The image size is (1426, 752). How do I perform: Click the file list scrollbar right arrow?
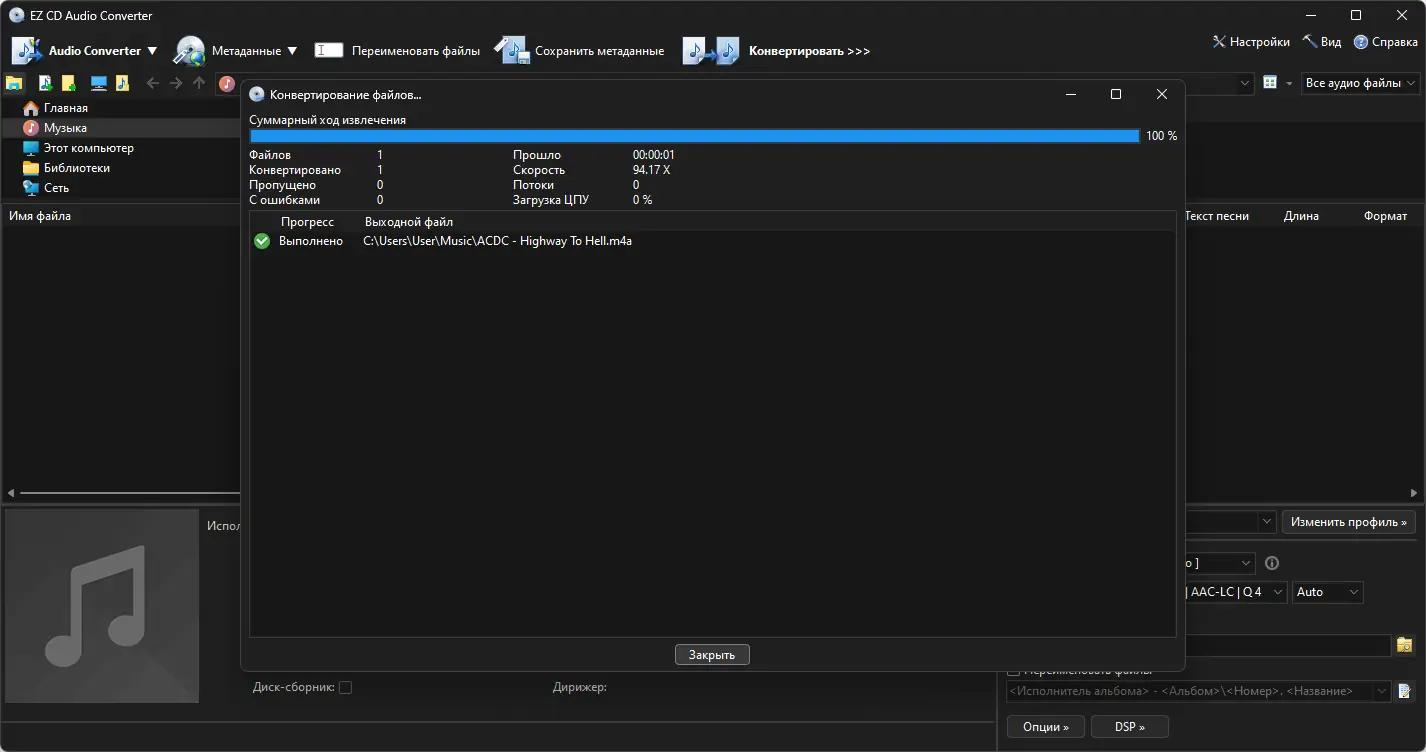click(1415, 493)
